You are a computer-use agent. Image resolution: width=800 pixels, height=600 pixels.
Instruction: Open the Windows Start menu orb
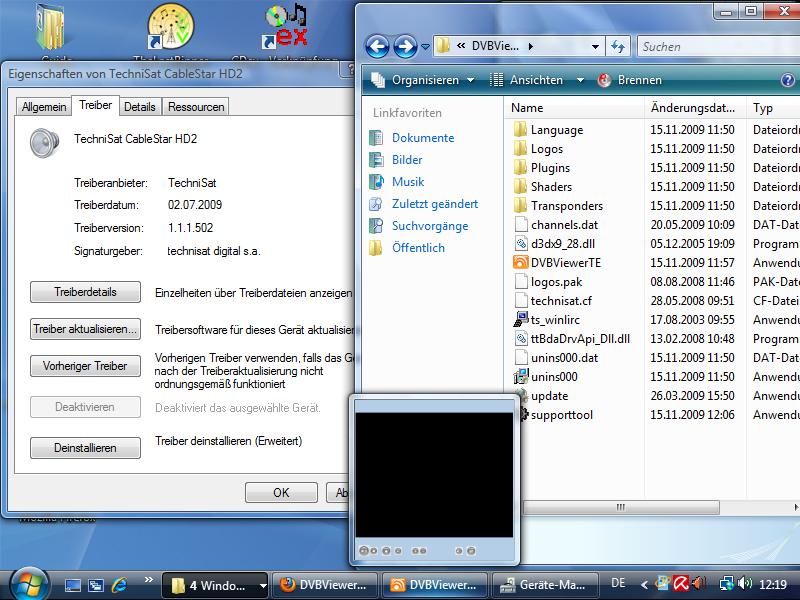coord(27,583)
